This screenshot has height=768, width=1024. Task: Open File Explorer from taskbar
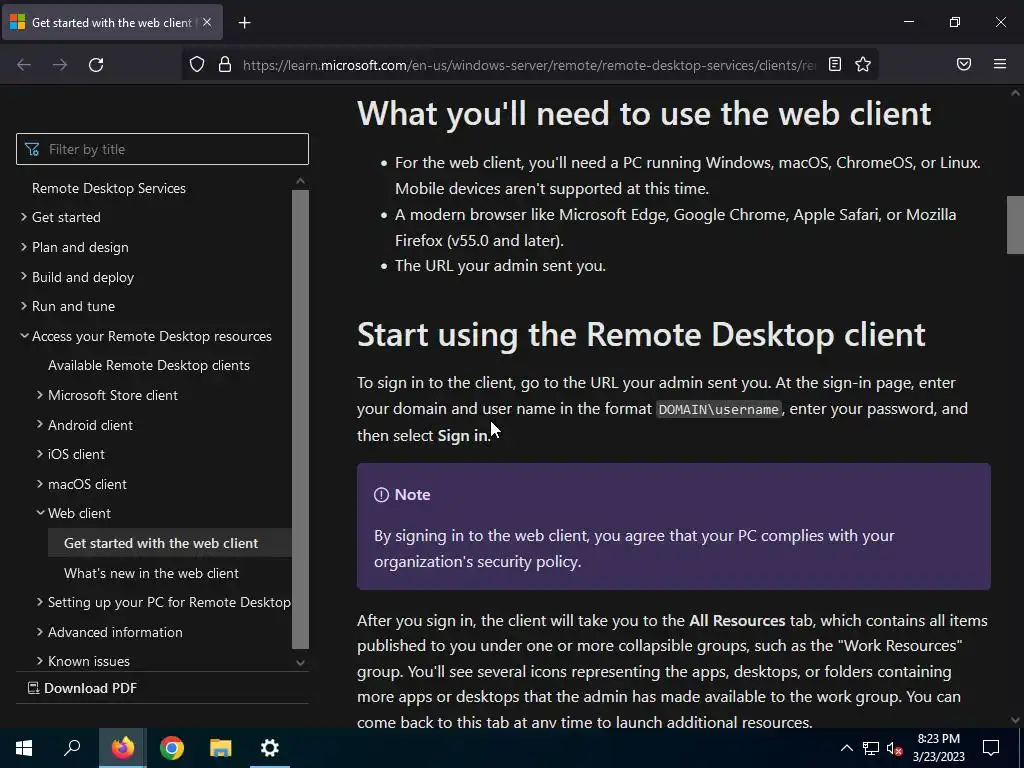pyautogui.click(x=221, y=748)
